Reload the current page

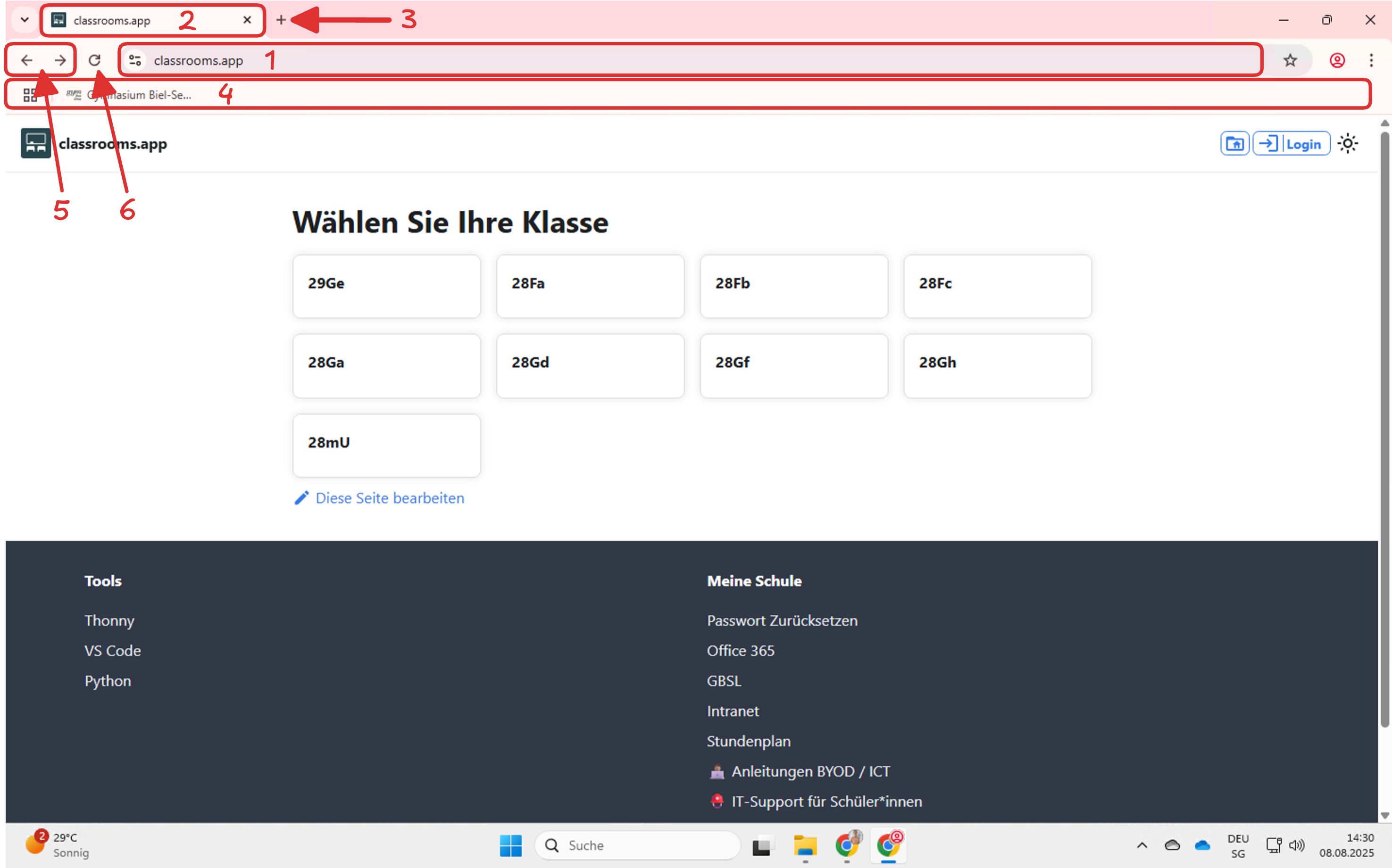pos(95,60)
